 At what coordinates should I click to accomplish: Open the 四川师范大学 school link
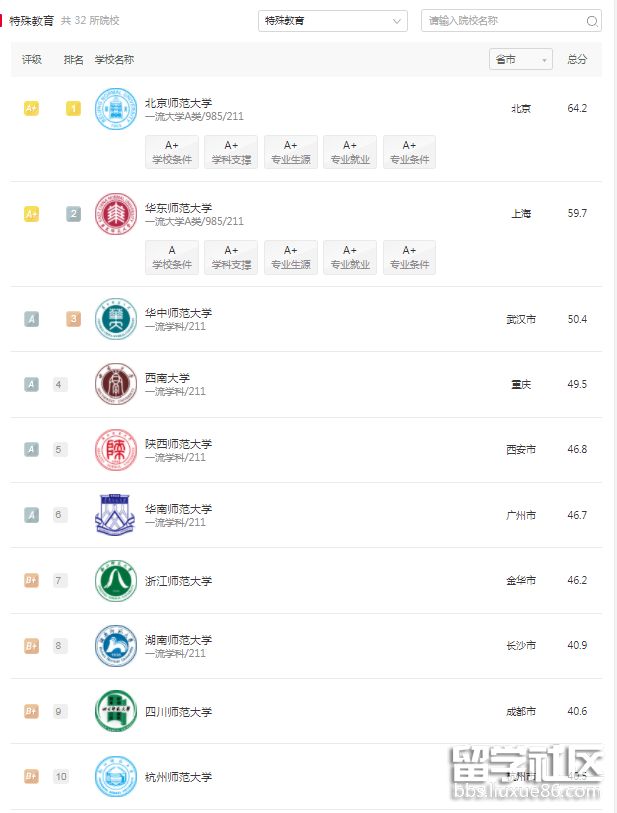(178, 712)
